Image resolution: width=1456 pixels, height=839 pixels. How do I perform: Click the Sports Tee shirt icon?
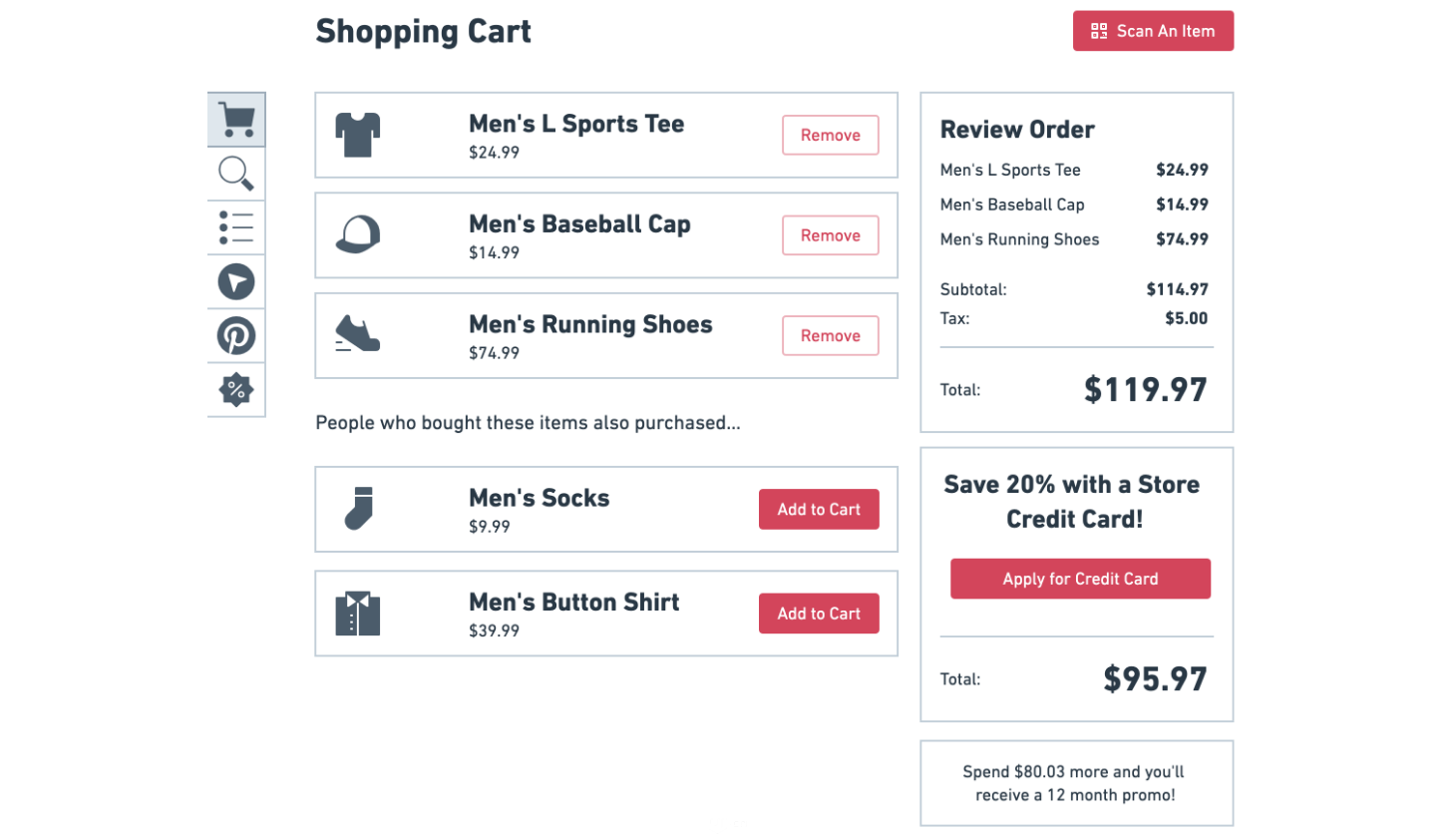tap(358, 135)
